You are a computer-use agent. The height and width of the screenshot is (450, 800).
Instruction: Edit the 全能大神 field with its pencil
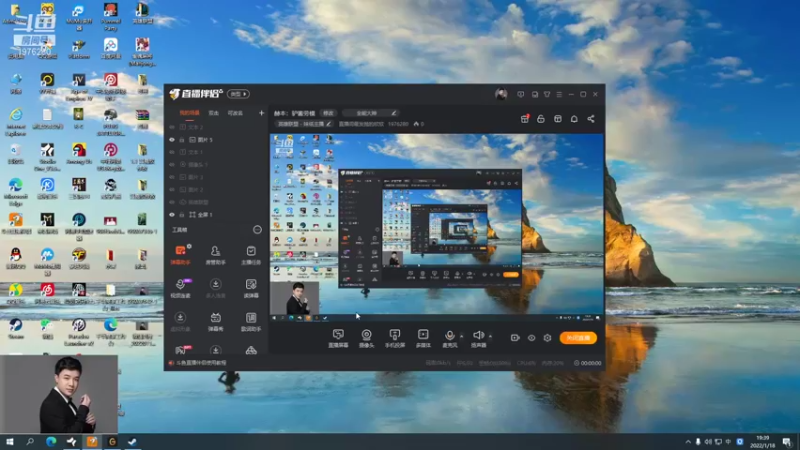coord(393,113)
